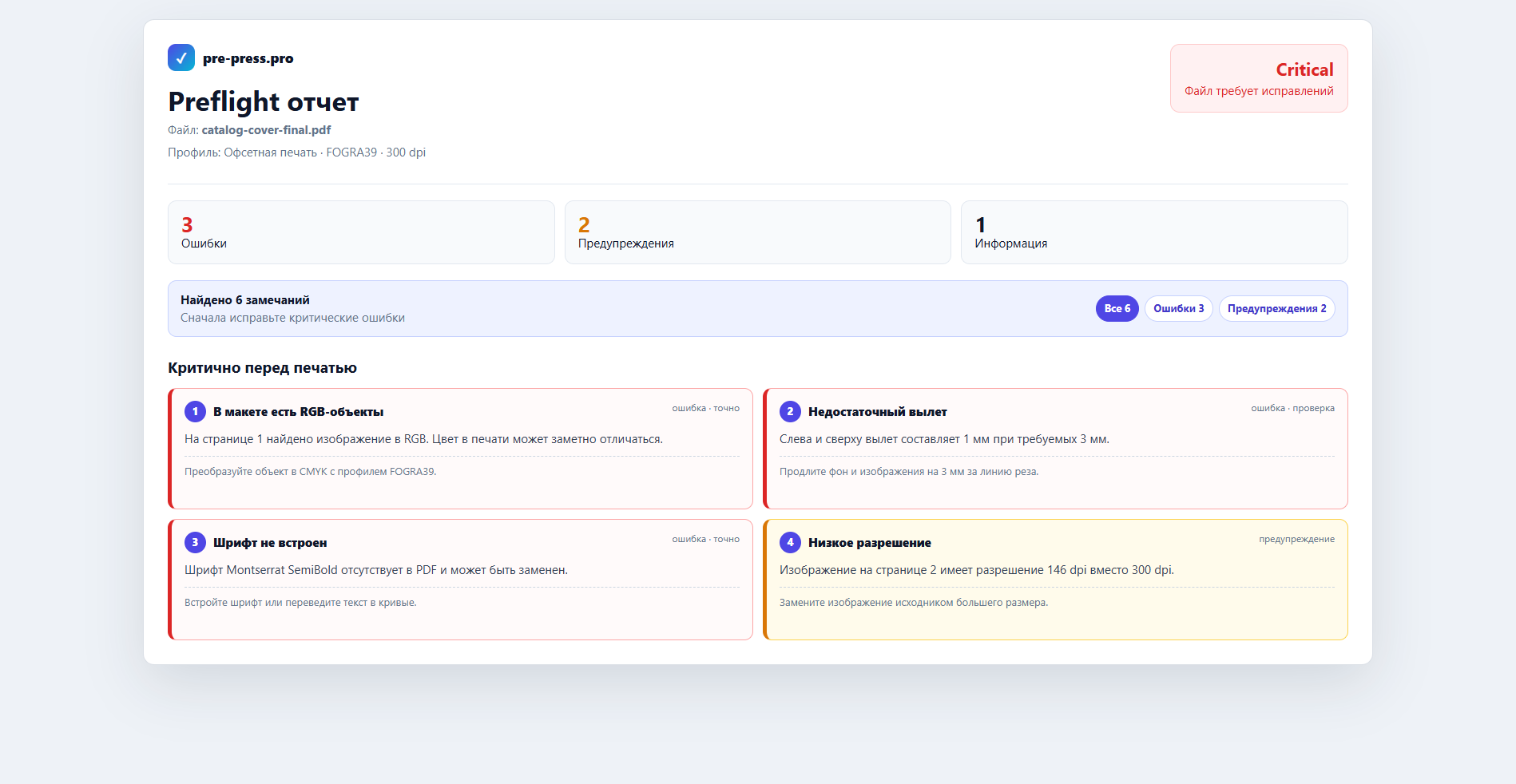Click description На странице 1 найдено изображение
The image size is (1516, 784).
click(423, 439)
